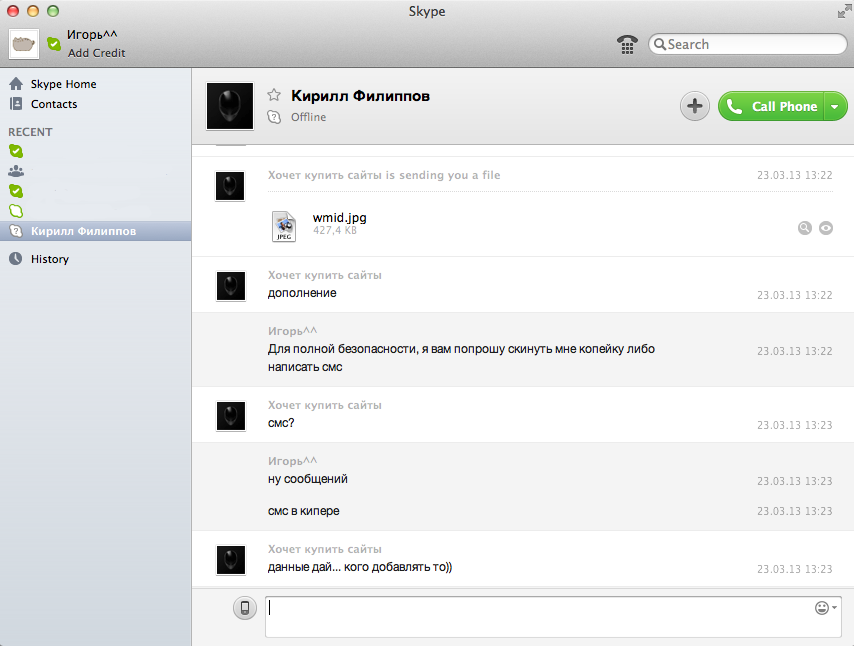Open the emoticon smiley picker

[825, 608]
